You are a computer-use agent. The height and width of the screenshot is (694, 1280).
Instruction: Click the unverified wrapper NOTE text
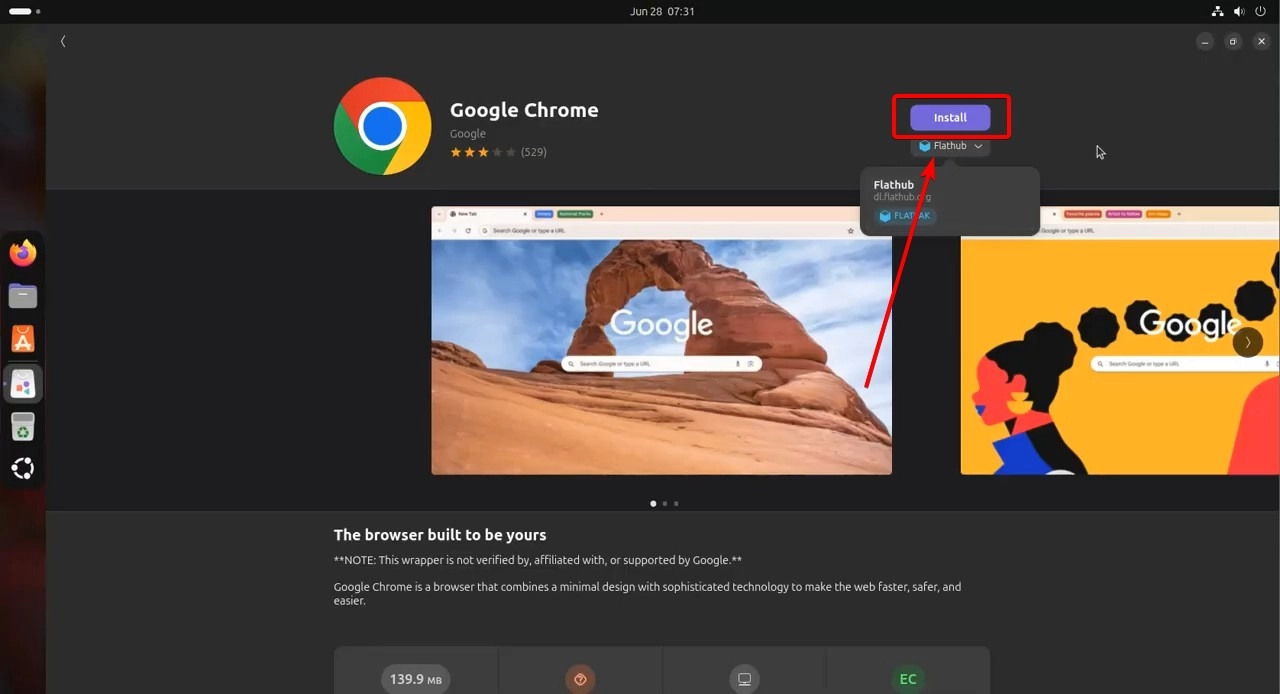pos(538,560)
